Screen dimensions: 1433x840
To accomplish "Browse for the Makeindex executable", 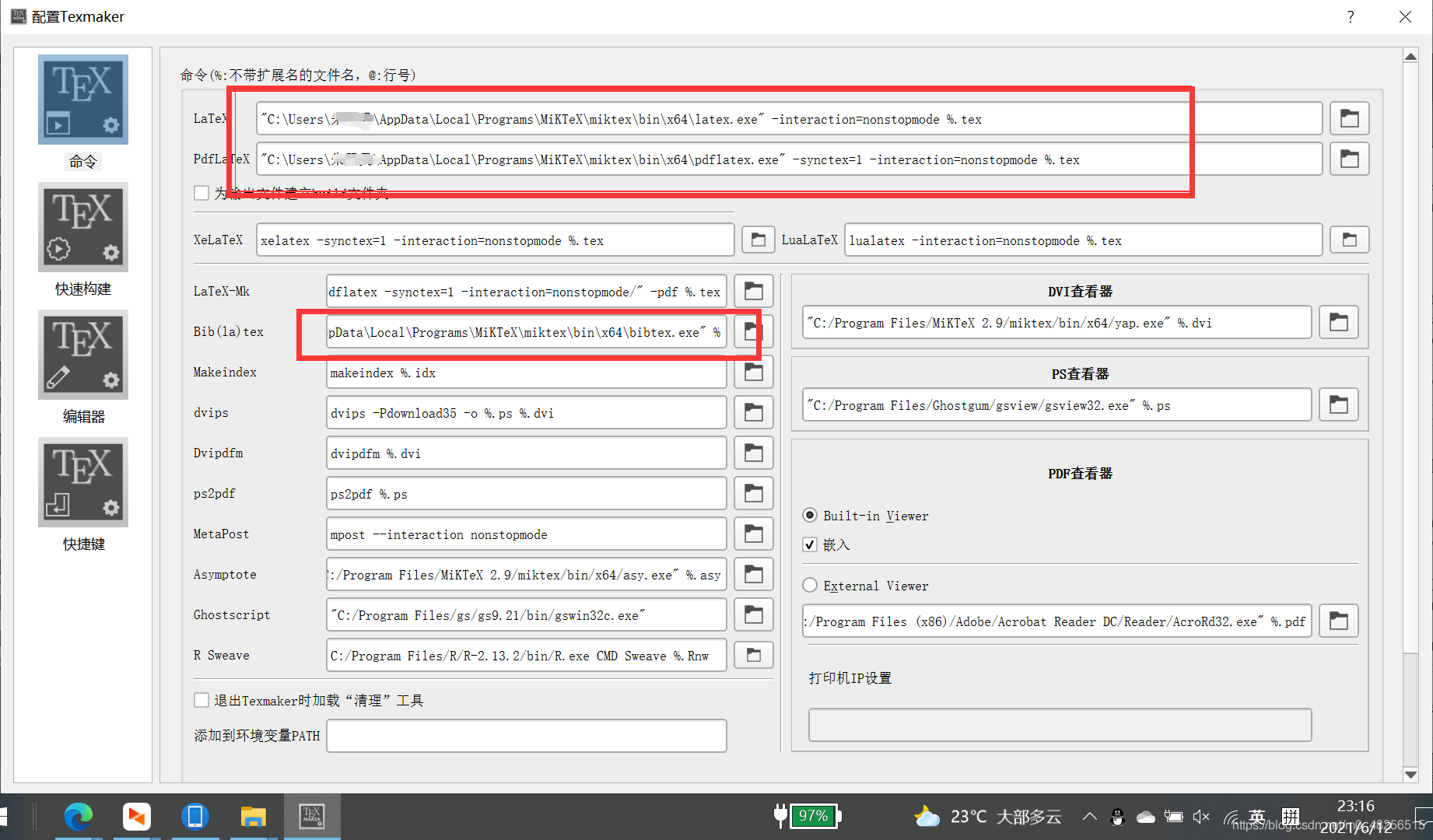I will click(x=753, y=372).
